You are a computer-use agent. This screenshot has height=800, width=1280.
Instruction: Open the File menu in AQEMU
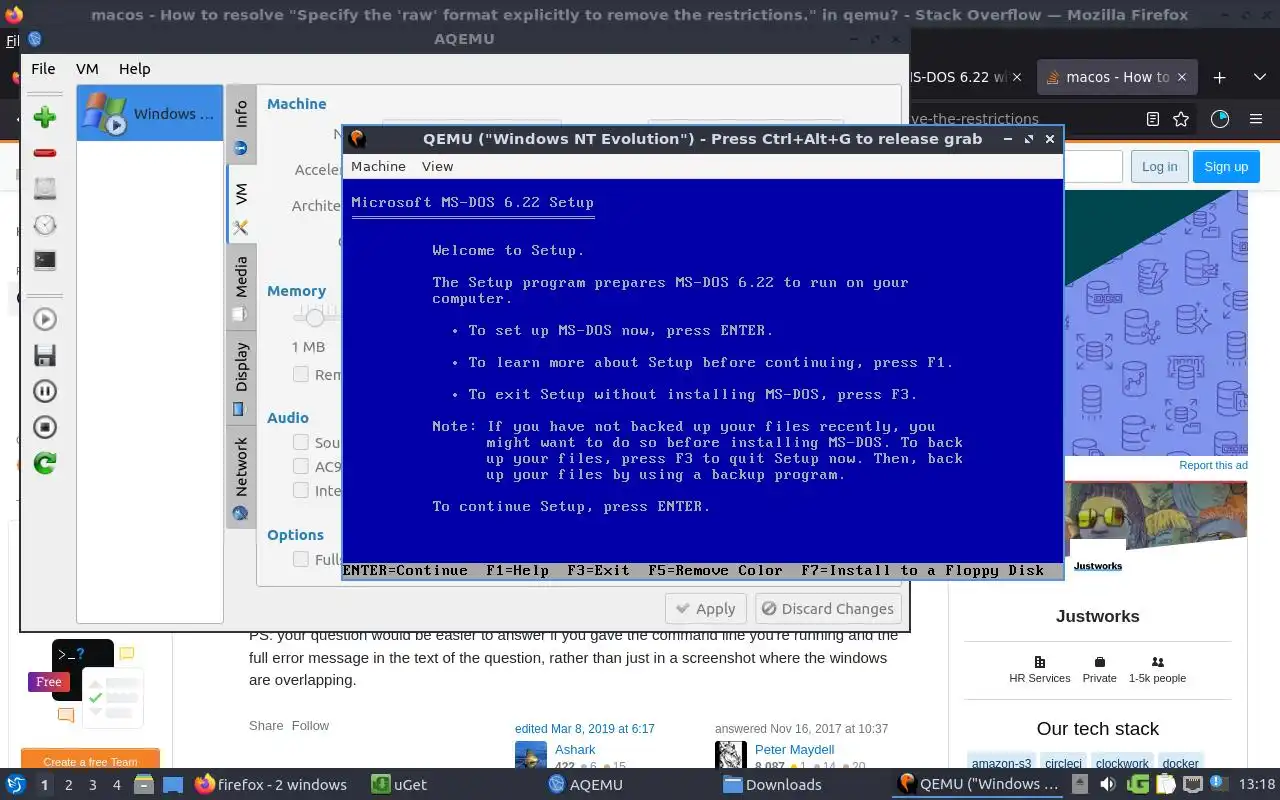[43, 69]
